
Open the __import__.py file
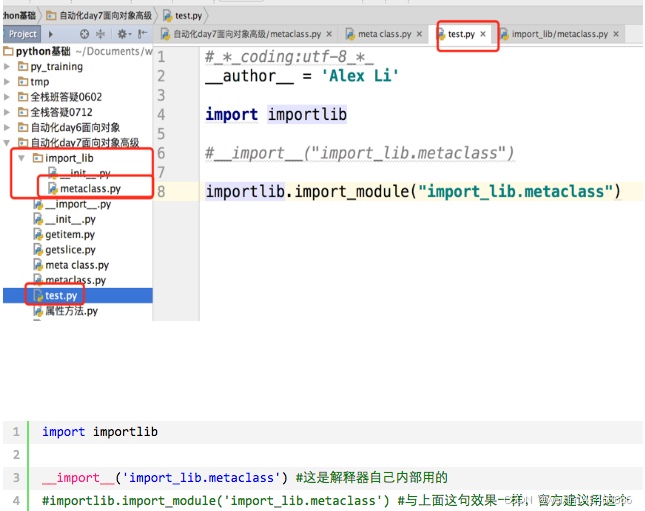tap(72, 204)
